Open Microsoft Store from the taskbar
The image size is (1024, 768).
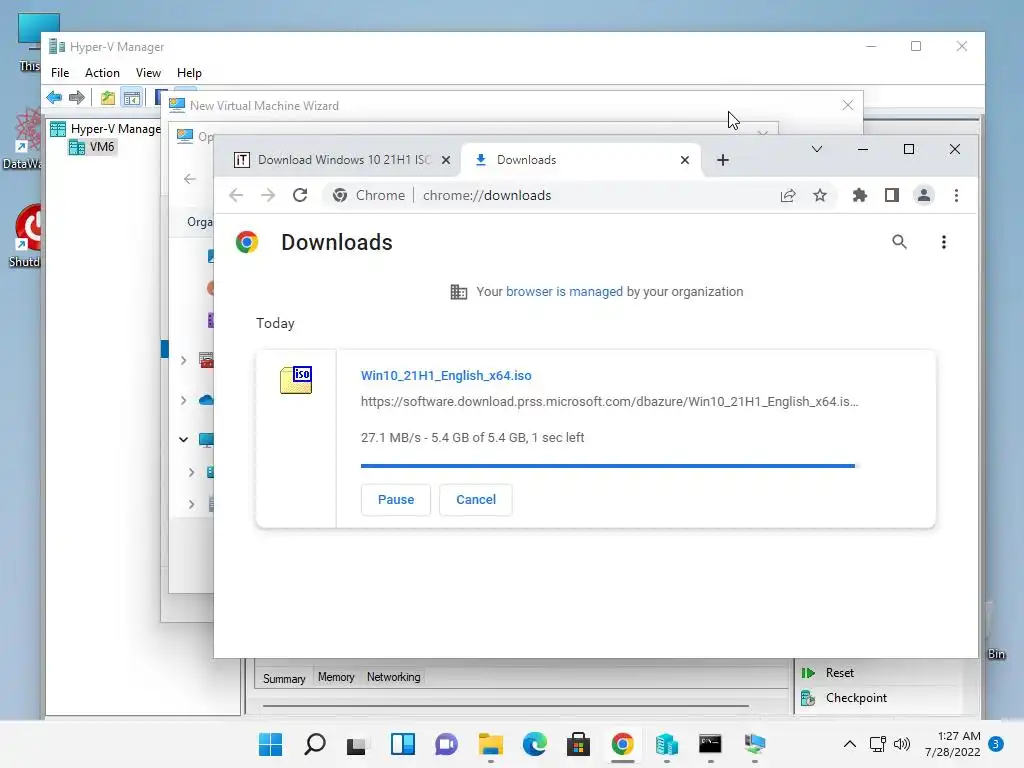(578, 744)
